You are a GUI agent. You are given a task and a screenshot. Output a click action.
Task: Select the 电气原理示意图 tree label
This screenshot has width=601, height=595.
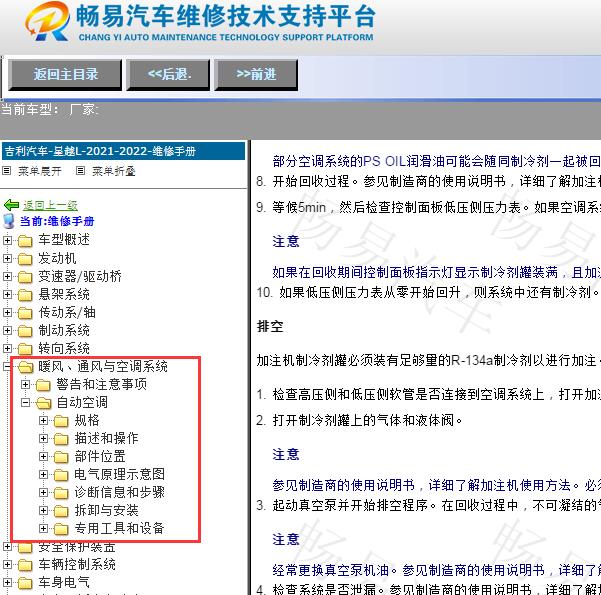coord(120,475)
